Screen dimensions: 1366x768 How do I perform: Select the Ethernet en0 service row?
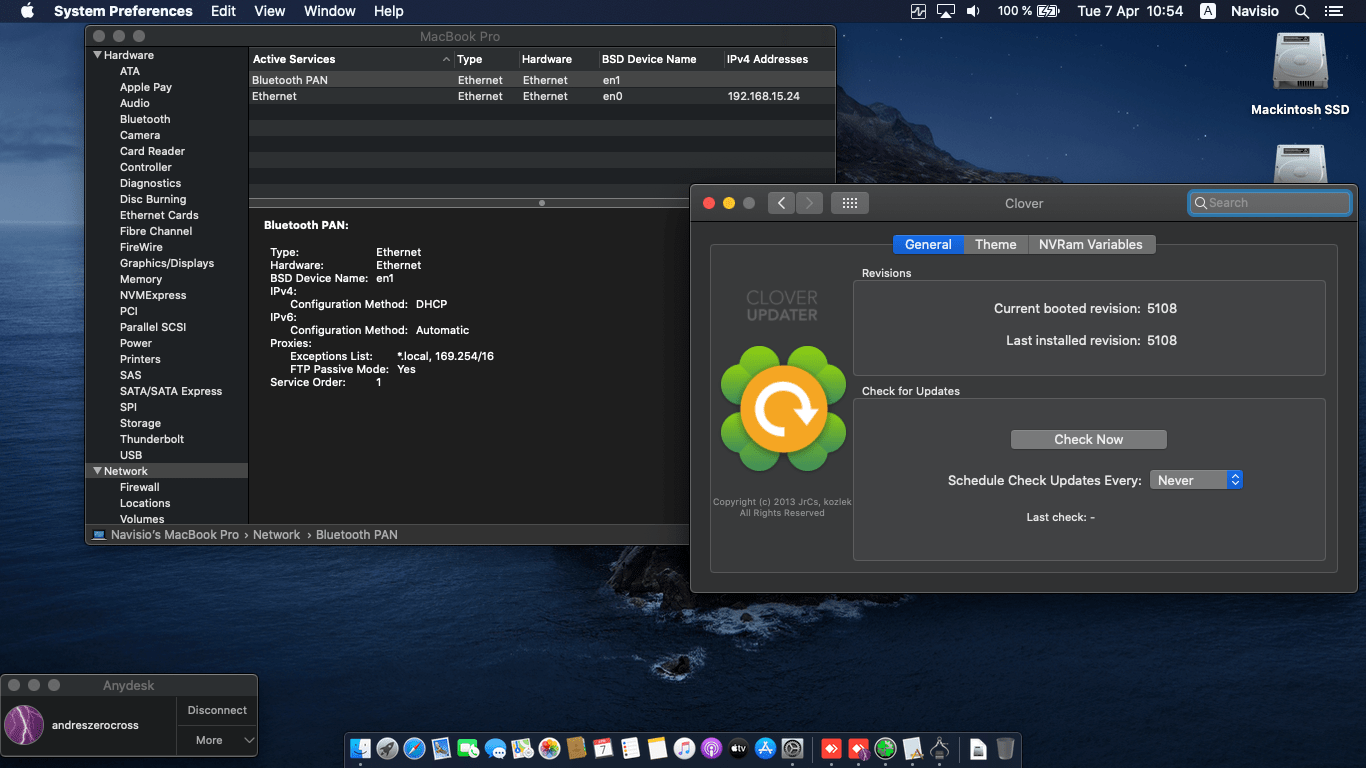click(542, 96)
